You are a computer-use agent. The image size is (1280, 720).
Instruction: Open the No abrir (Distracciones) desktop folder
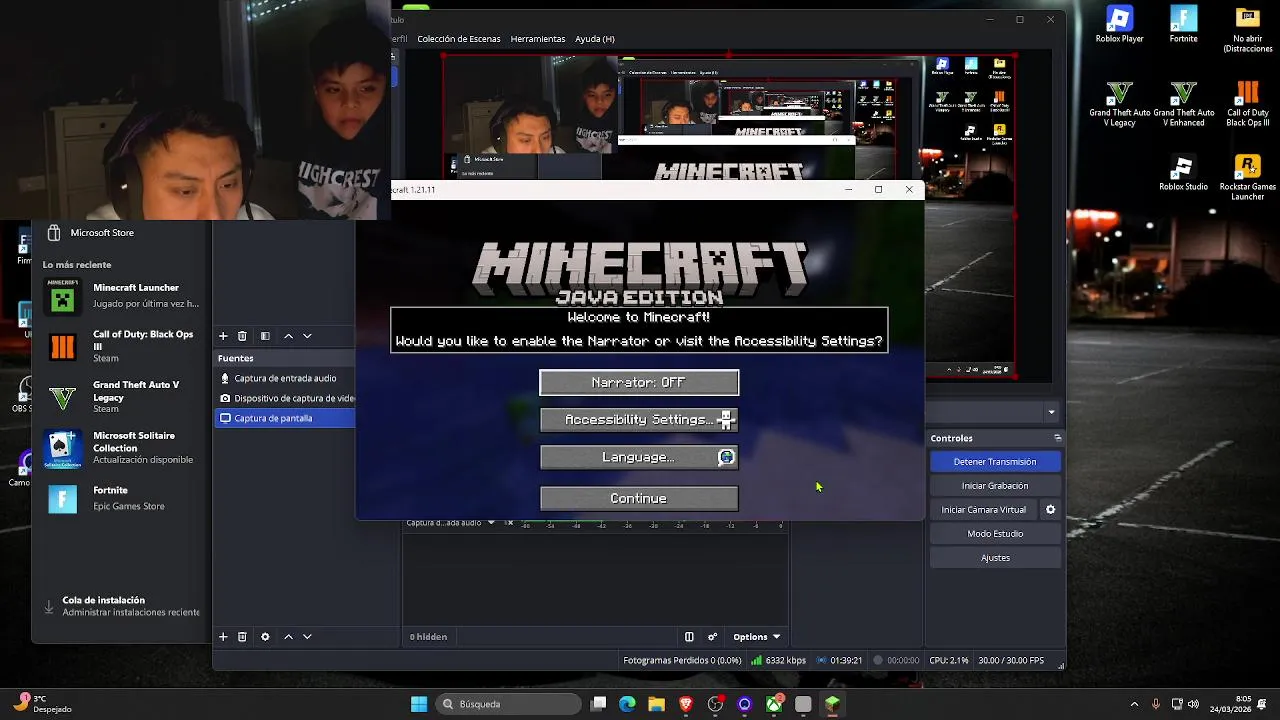pyautogui.click(x=1247, y=30)
